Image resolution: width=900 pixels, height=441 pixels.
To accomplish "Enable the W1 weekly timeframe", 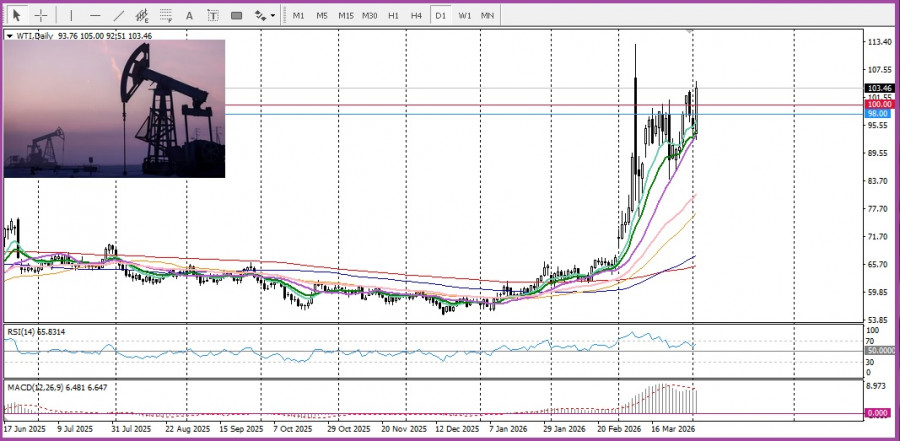I will [464, 16].
